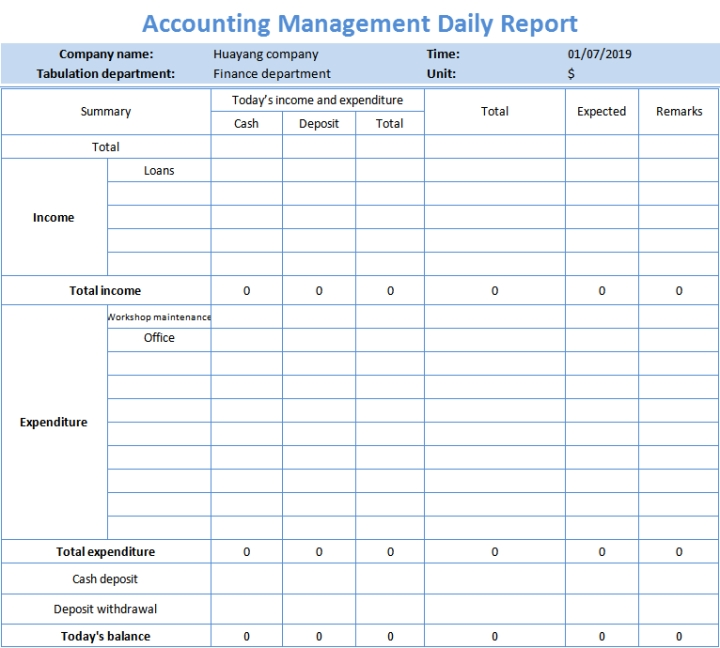Image resolution: width=720 pixels, height=648 pixels.
Task: Select the Deposit withdrawal row label
Action: click(105, 609)
